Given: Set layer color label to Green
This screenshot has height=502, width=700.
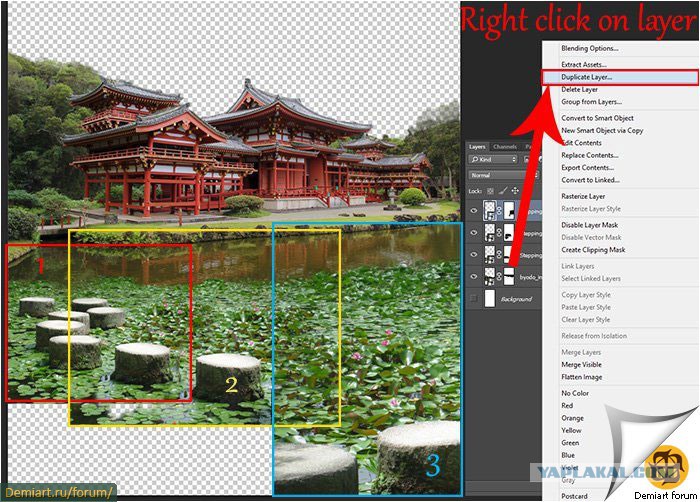Looking at the screenshot, I should (570, 443).
